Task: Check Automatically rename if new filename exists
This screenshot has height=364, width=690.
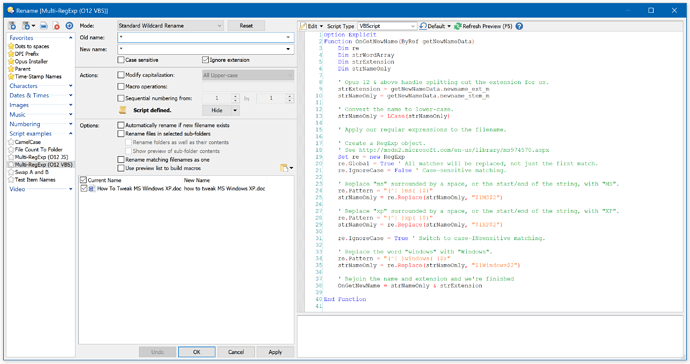Action: 121,125
